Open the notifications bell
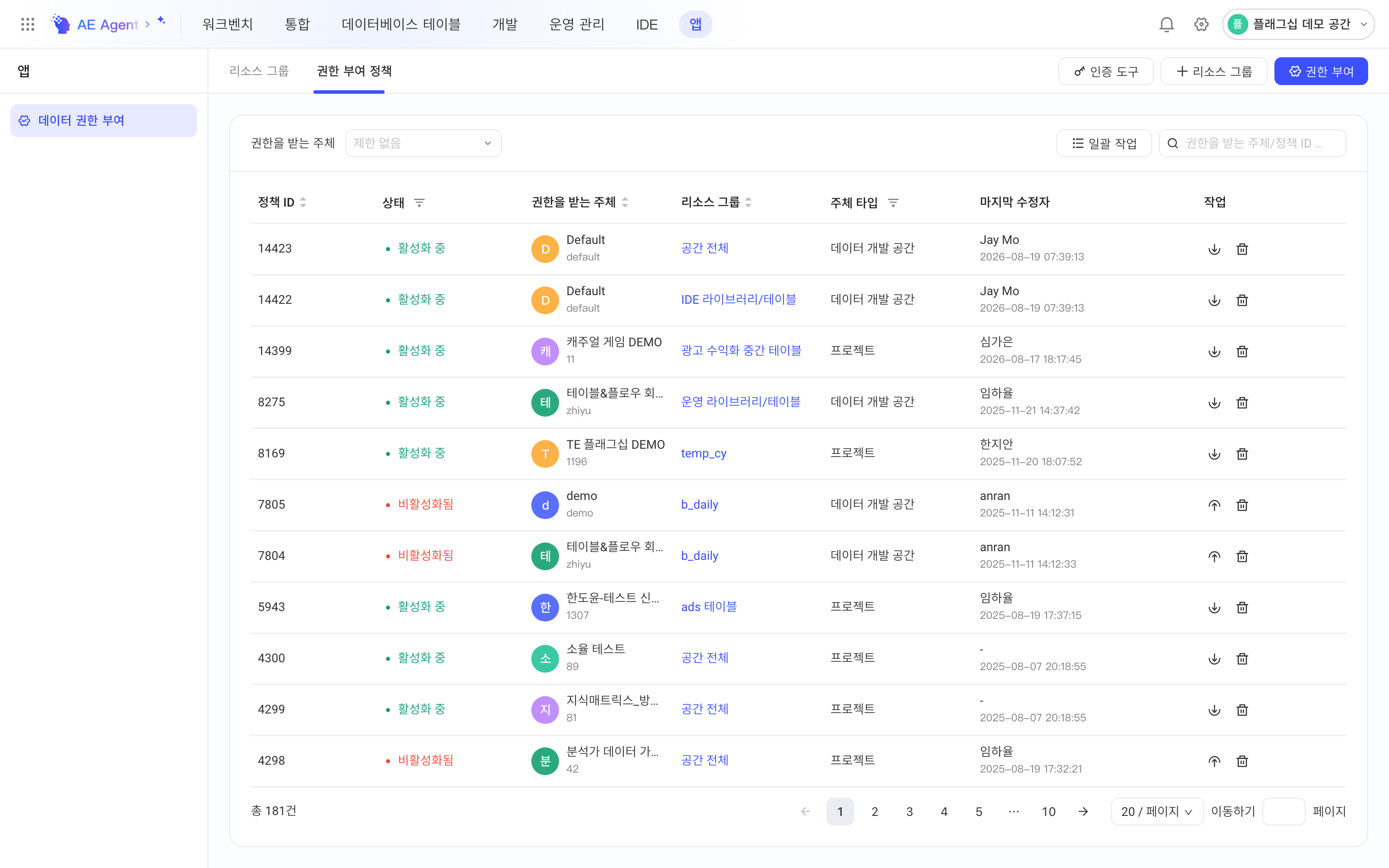The image size is (1389, 868). click(1166, 24)
